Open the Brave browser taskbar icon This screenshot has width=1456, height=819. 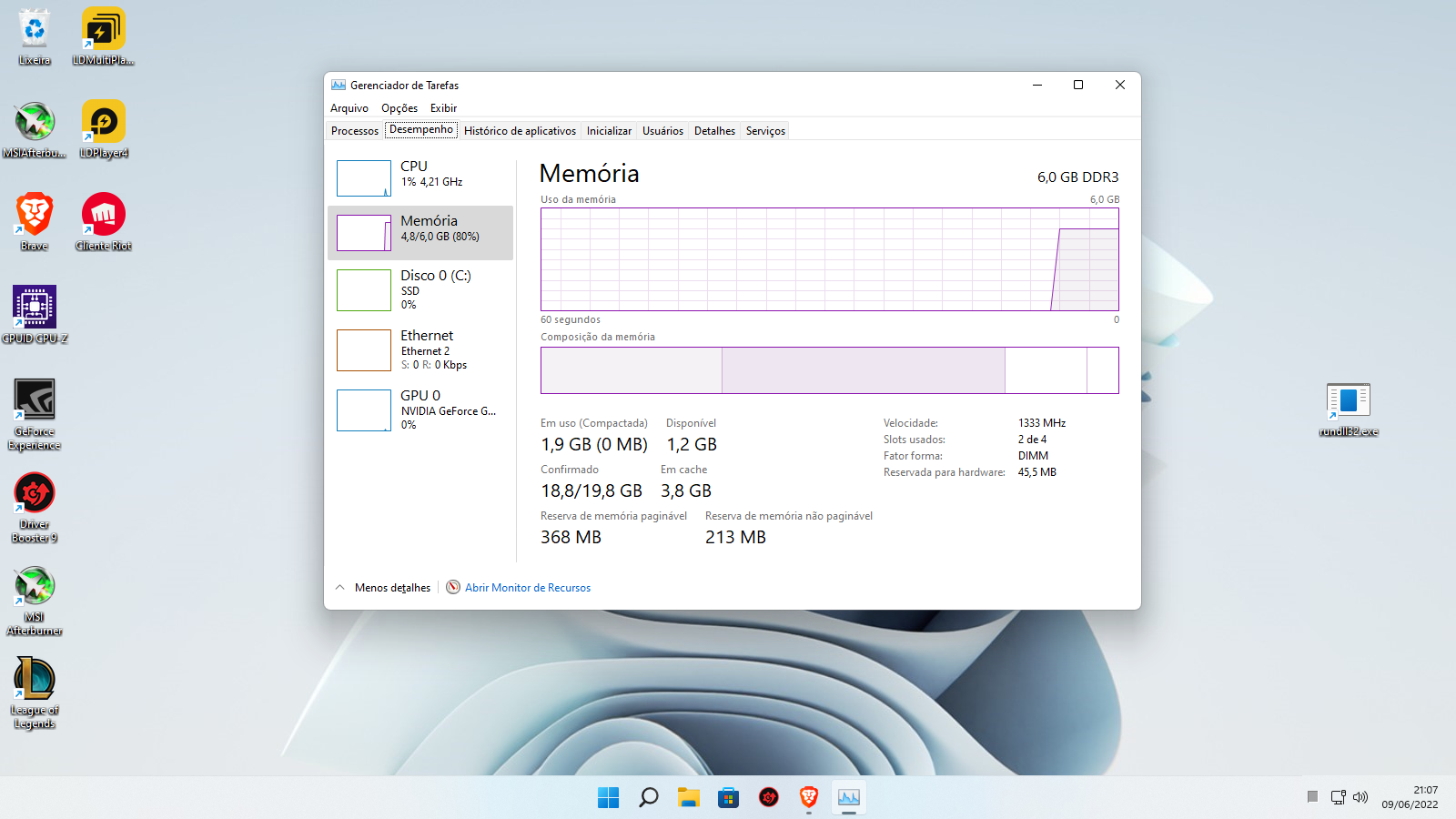(808, 798)
